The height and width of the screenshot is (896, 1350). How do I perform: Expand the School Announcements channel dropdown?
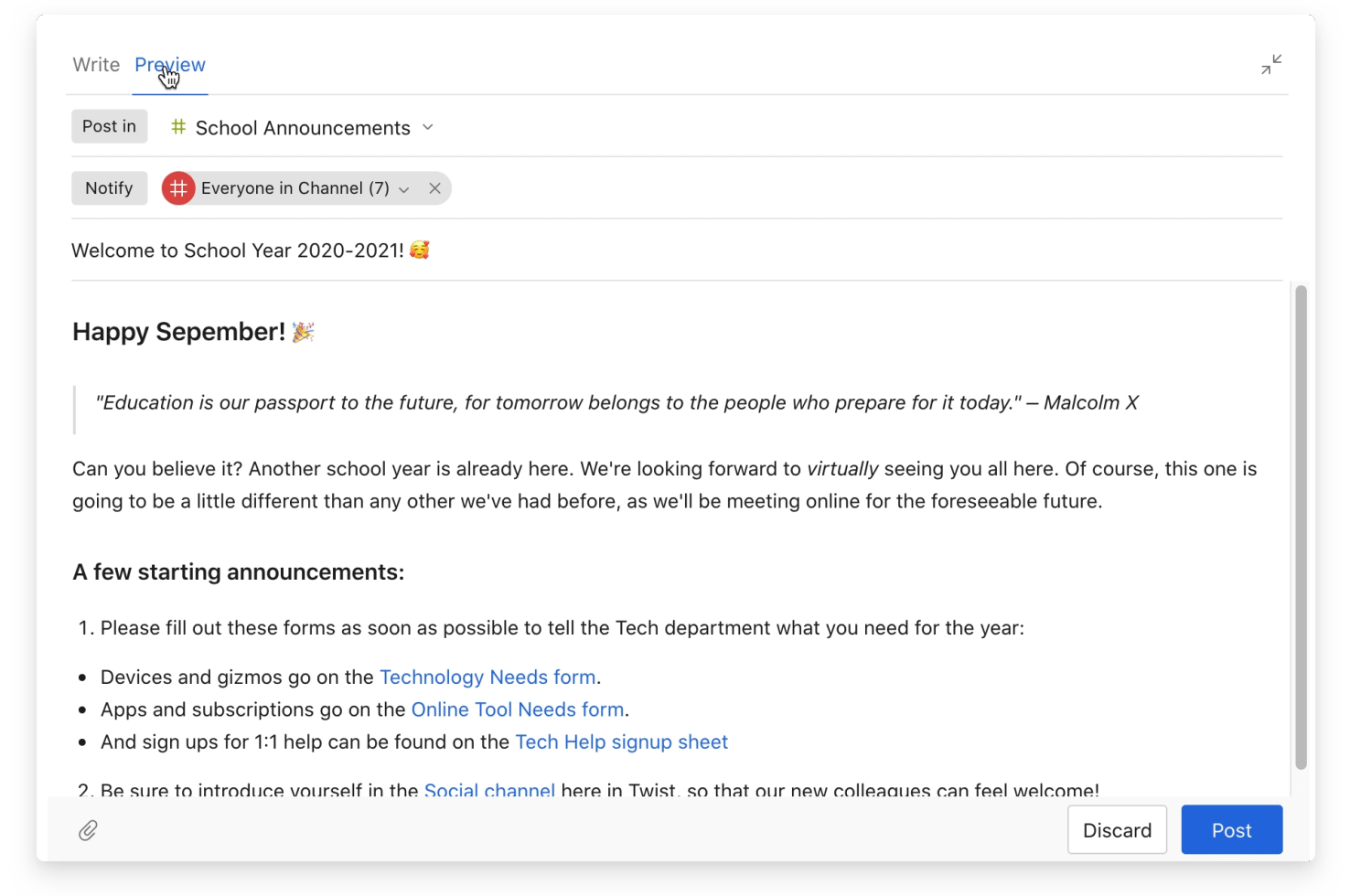tap(427, 127)
